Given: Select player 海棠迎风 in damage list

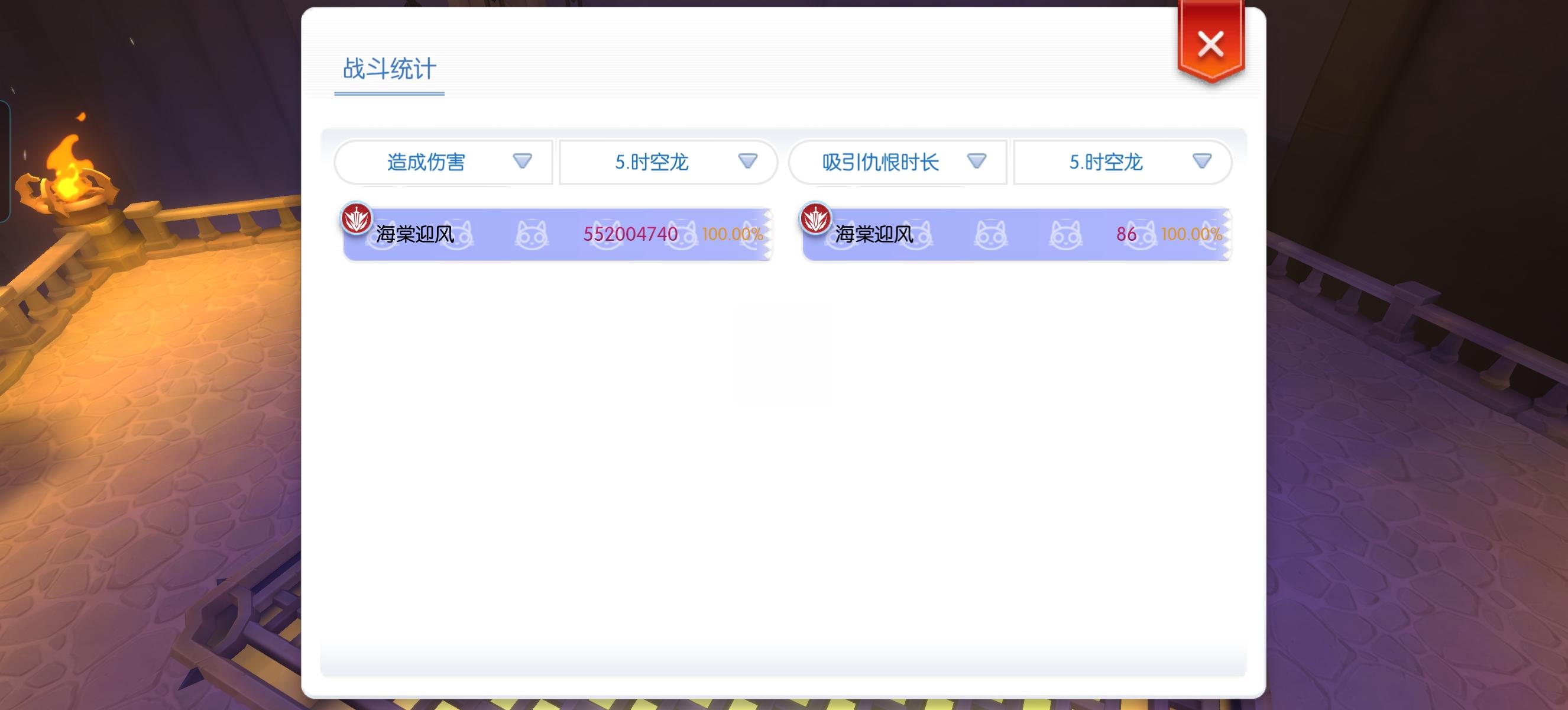Looking at the screenshot, I should point(415,234).
